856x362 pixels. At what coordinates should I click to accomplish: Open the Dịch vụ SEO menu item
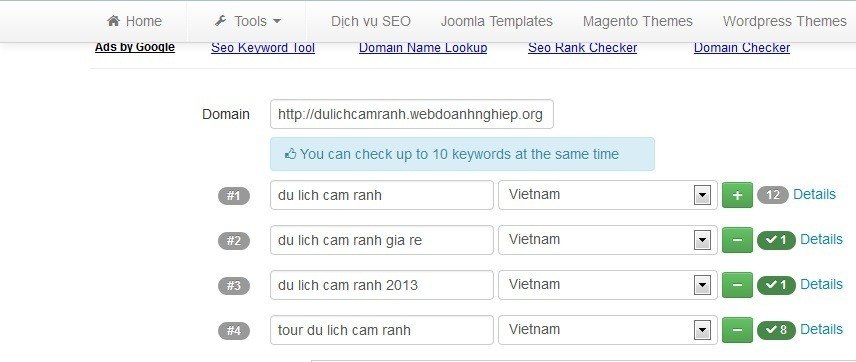tap(371, 21)
